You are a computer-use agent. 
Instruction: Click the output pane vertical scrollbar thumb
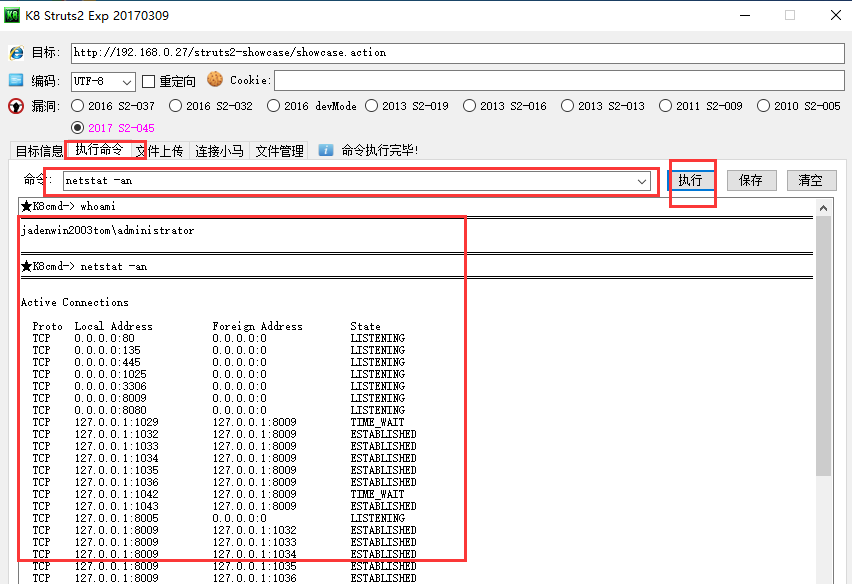(824, 346)
